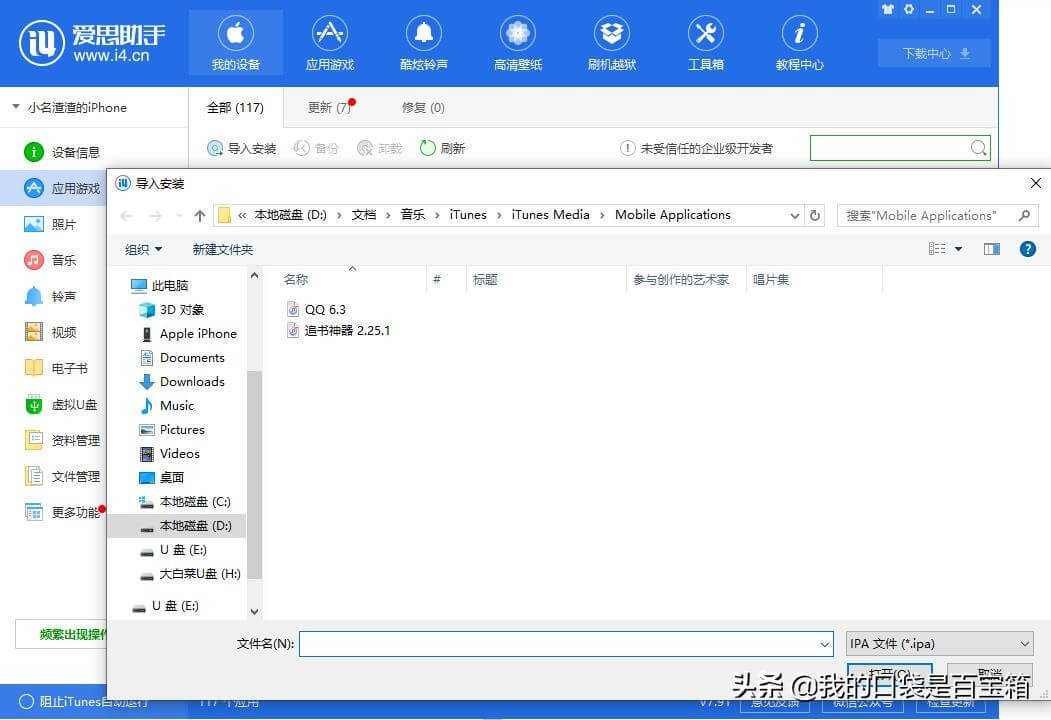
Task: Toggle the preview pane in the file dialog
Action: tap(991, 249)
